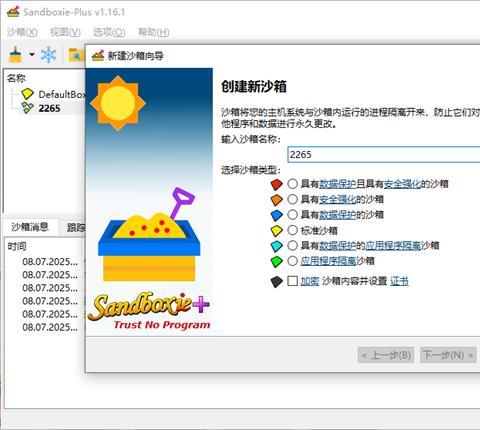Click the 名称 column header
The image size is (480, 430).
pyautogui.click(x=16, y=78)
